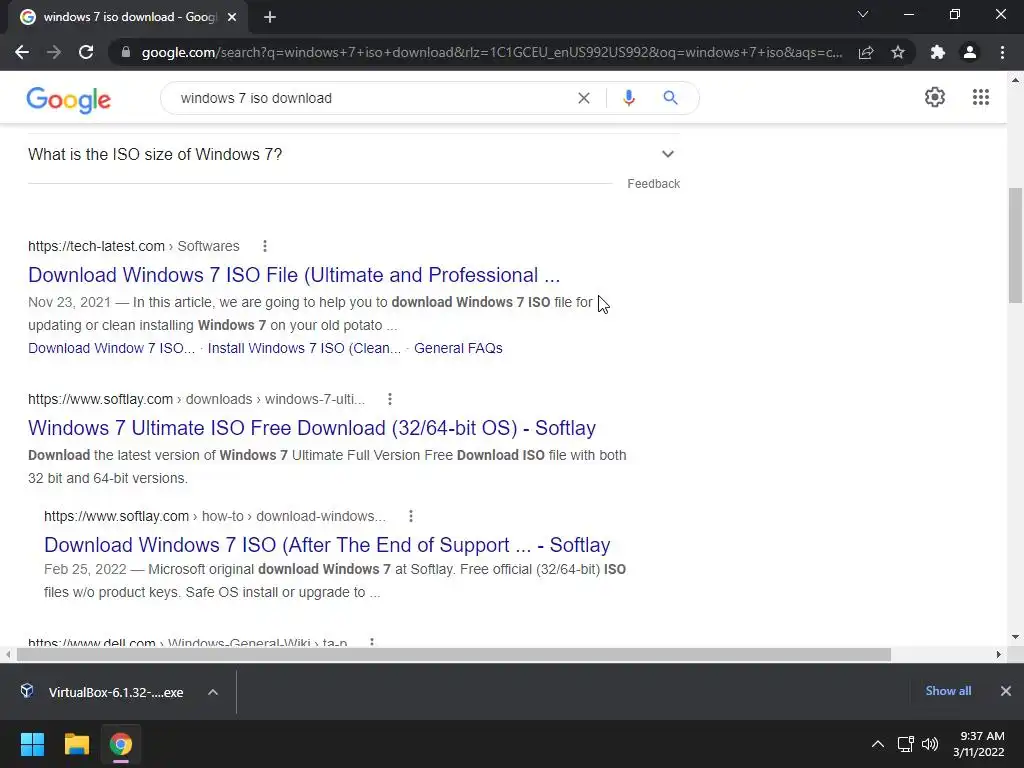Bookmark this page with star icon
Screen dimensions: 1024x768
coord(898,52)
